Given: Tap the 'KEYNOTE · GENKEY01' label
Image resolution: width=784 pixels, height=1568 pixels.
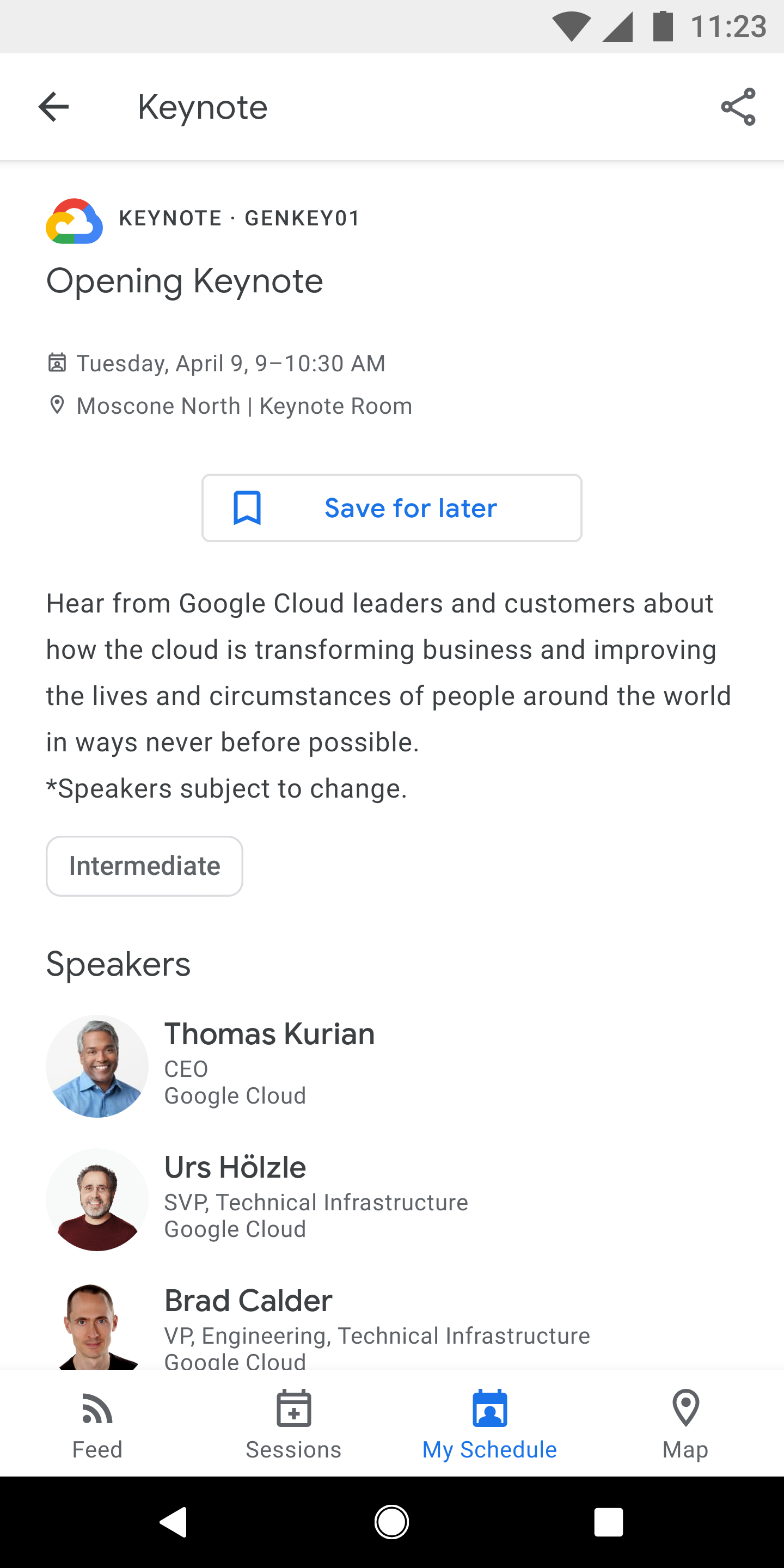Looking at the screenshot, I should [239, 218].
